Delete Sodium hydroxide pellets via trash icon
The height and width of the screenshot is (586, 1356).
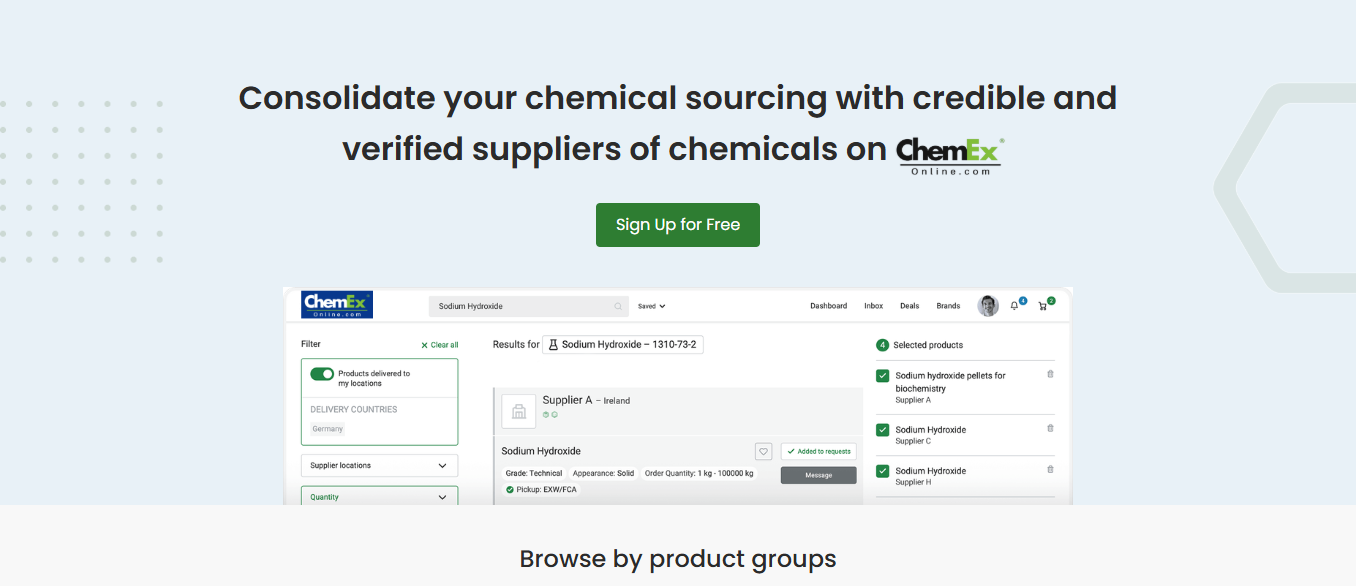[x=1050, y=374]
